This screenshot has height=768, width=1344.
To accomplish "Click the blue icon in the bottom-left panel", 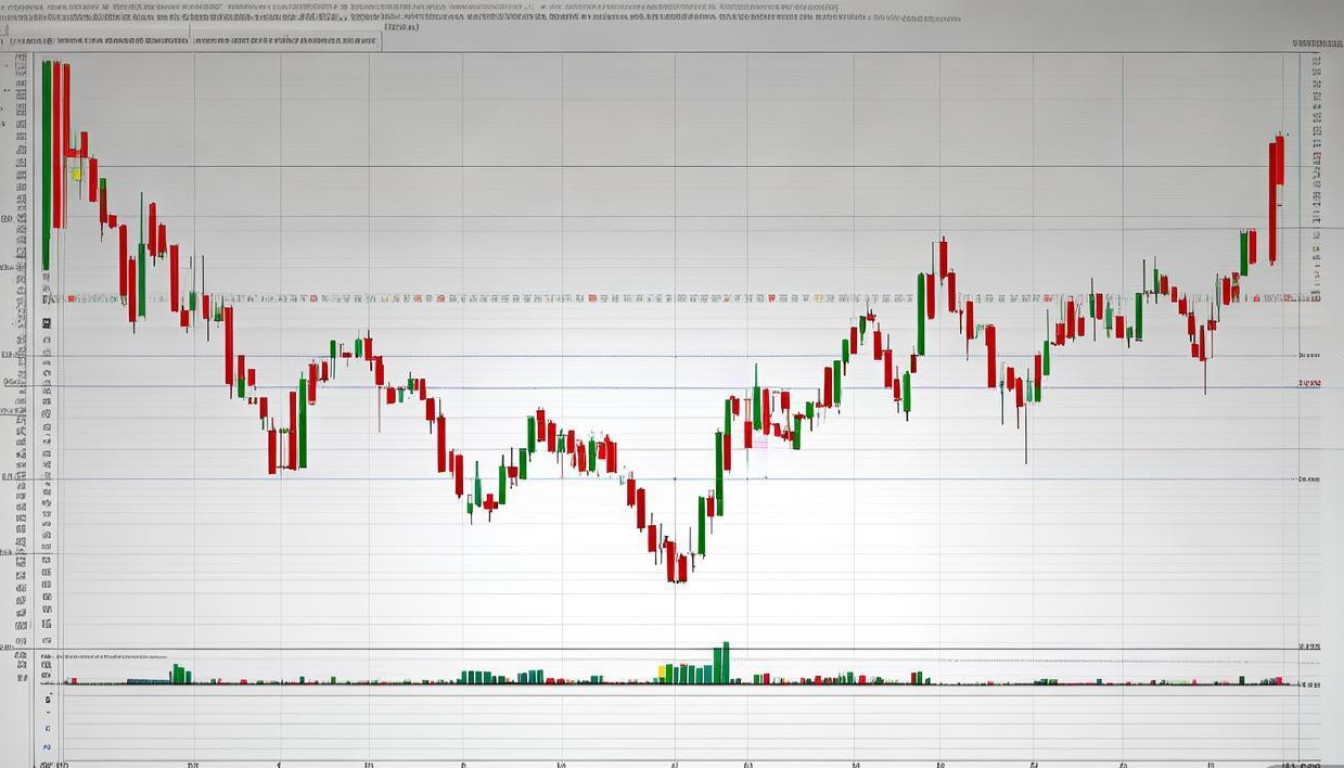I will 46,746.
